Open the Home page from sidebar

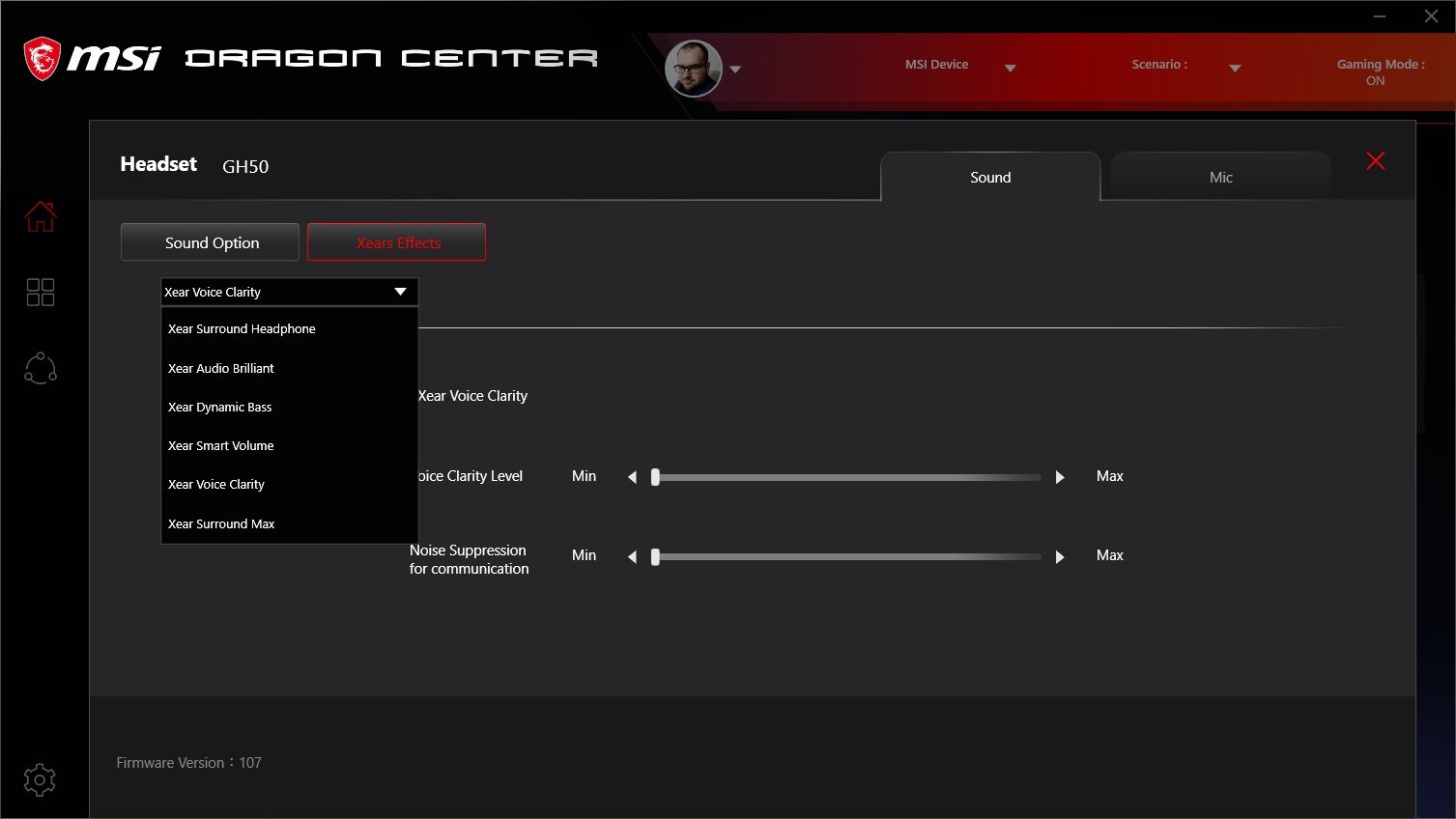[x=41, y=216]
